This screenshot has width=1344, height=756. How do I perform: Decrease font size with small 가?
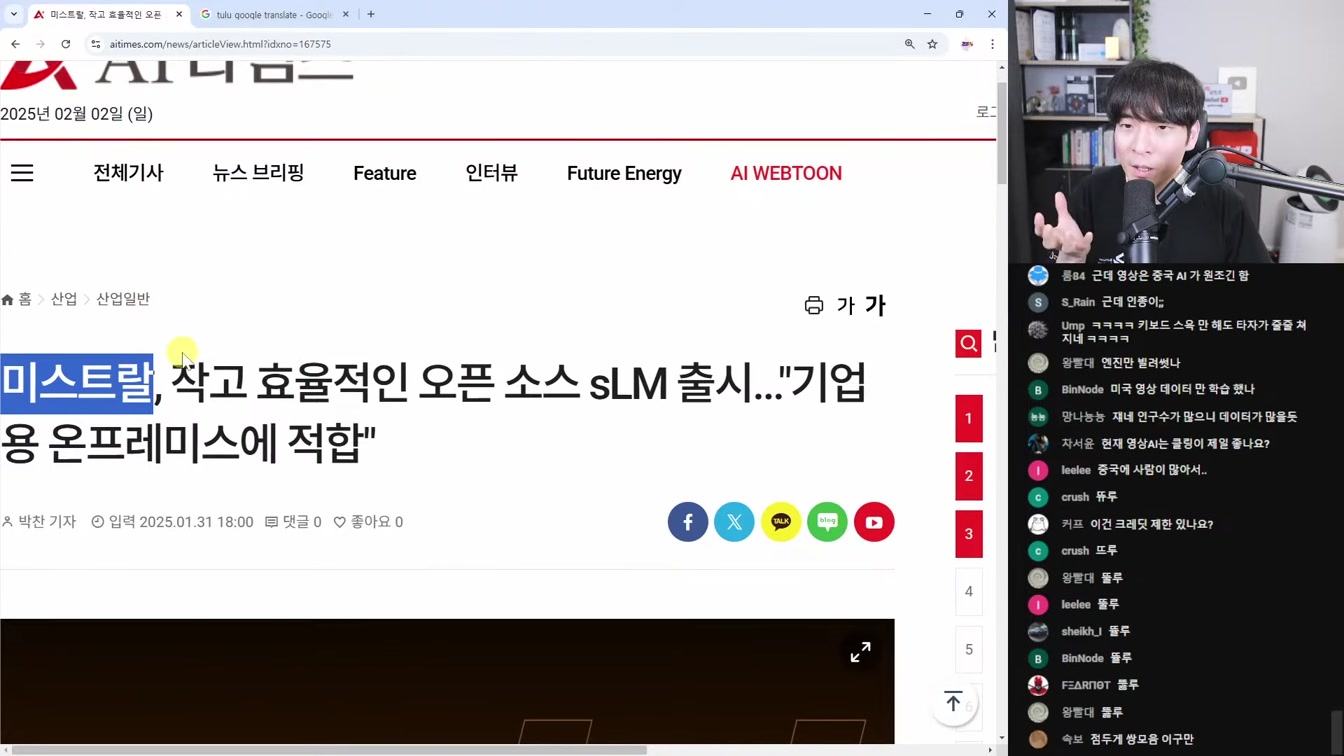(x=846, y=306)
